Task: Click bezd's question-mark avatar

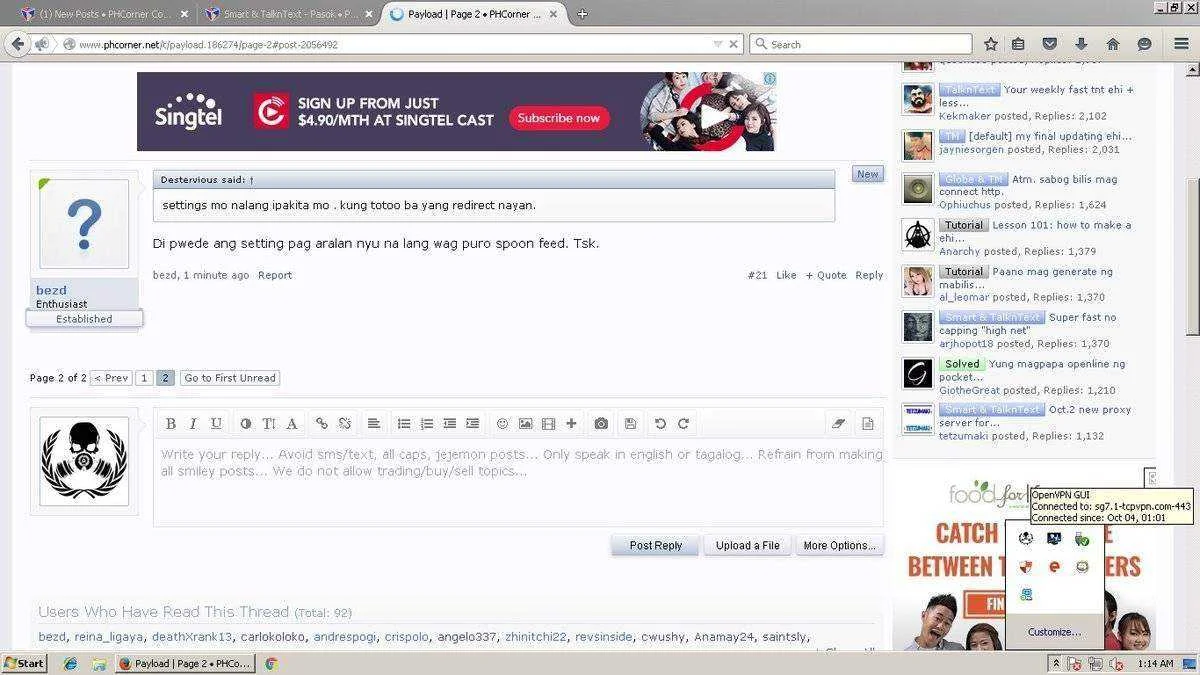Action: click(84, 224)
